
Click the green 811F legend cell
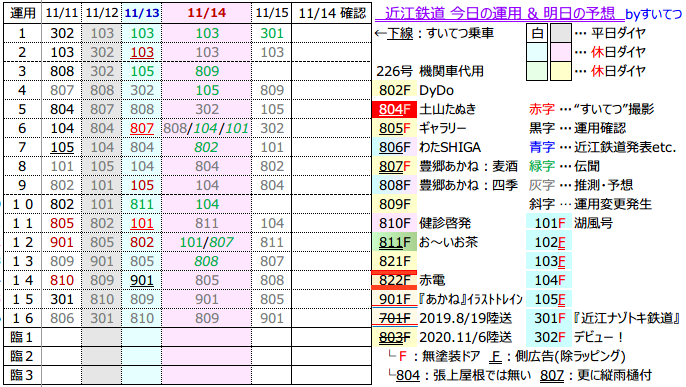point(394,242)
